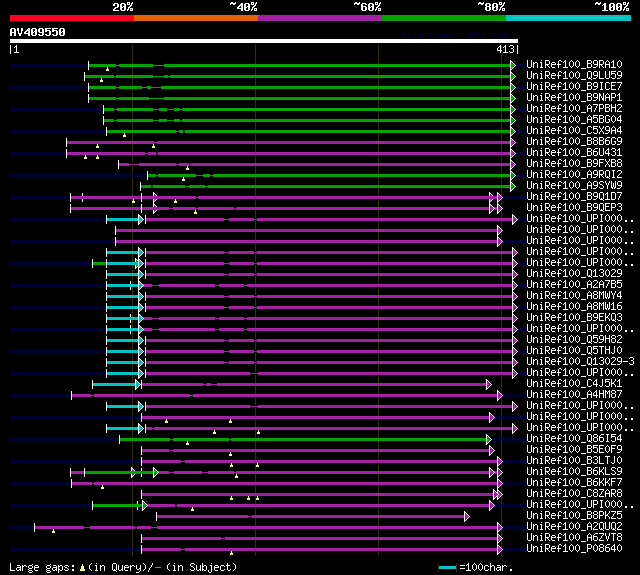Select the UniRef100_B9QEP3 label
The width and height of the screenshot is (640, 575).
click(x=574, y=208)
